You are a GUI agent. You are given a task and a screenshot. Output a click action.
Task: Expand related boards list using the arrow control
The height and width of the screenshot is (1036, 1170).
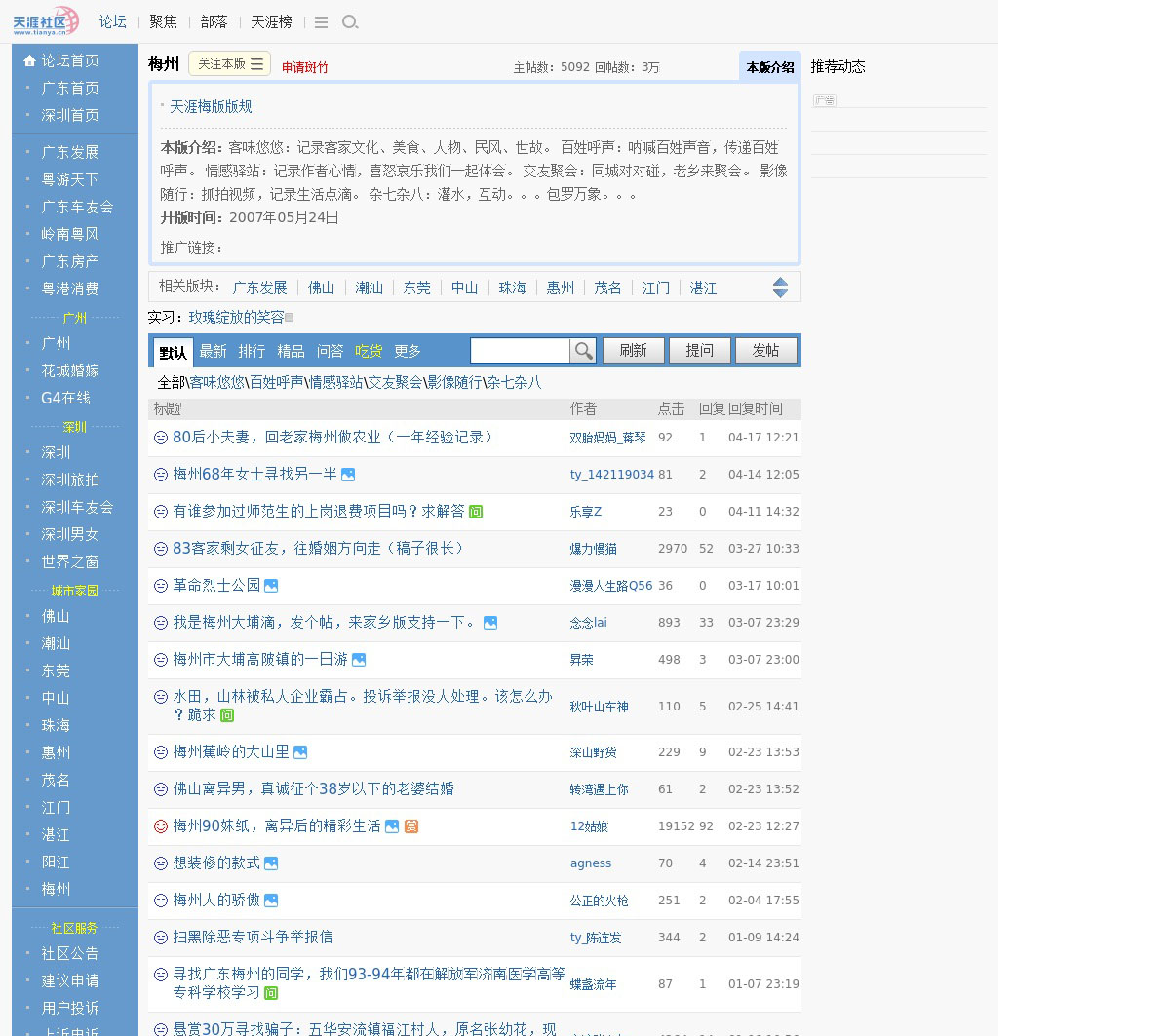tap(780, 288)
